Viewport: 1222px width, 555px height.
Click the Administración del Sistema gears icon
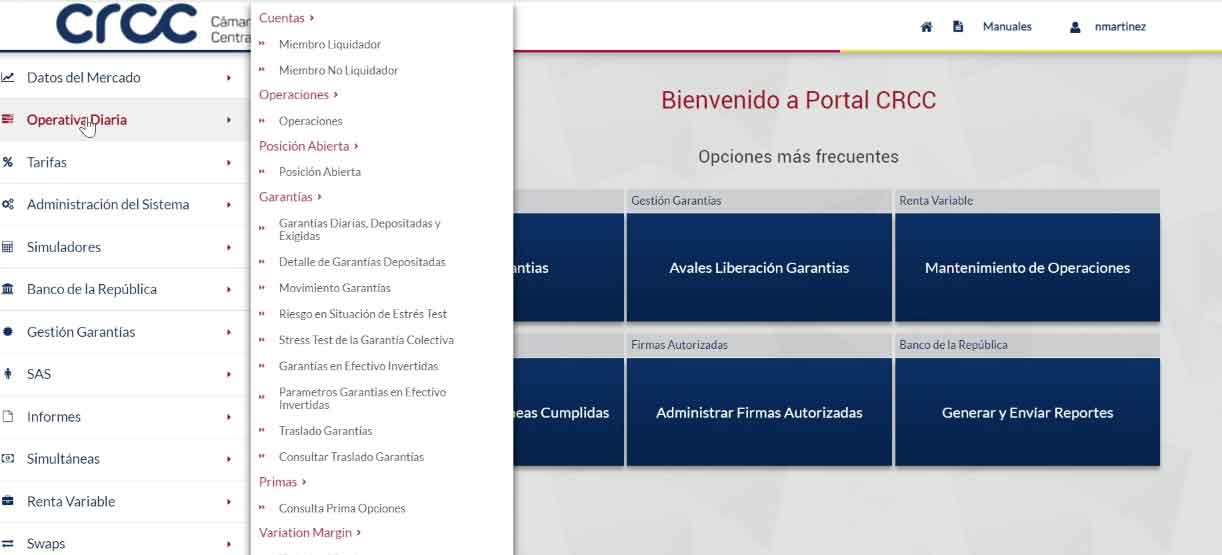coord(7,204)
